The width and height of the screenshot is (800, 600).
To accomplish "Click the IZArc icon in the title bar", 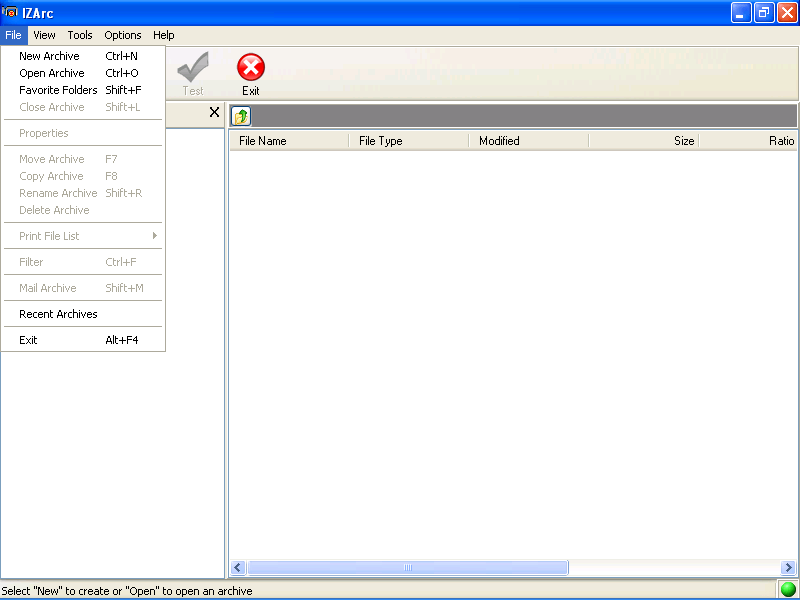I will pyautogui.click(x=11, y=13).
